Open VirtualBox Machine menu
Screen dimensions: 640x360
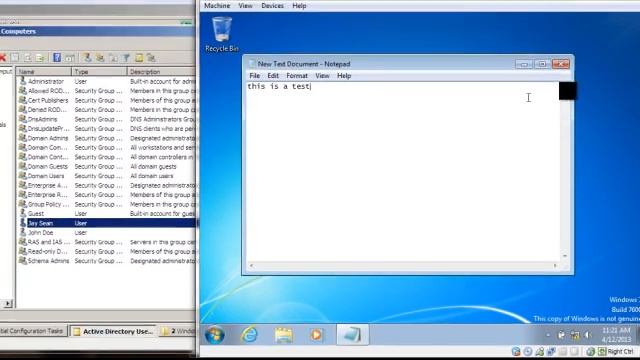pyautogui.click(x=217, y=6)
